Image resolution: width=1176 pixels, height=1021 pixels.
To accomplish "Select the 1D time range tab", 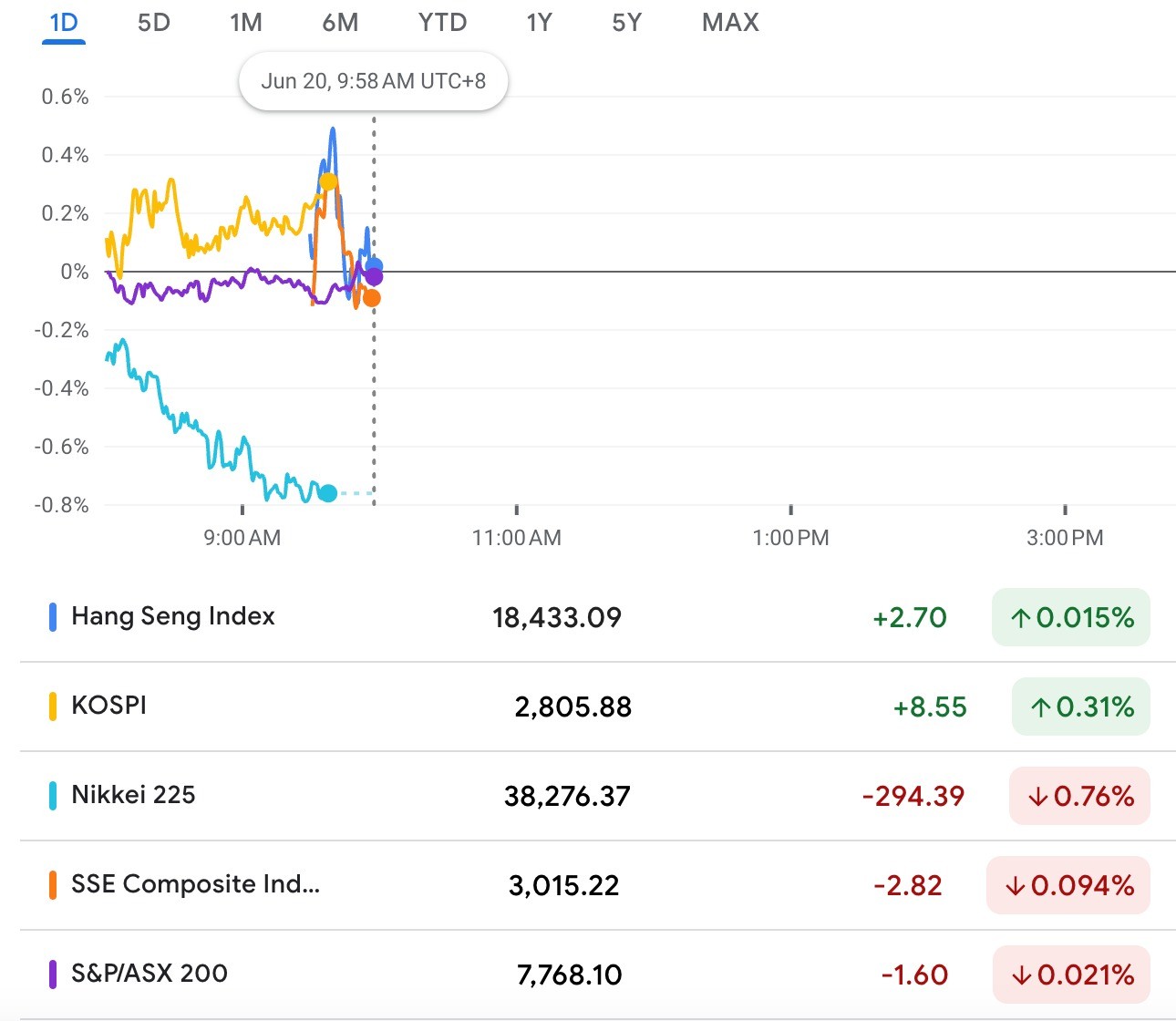I will [64, 22].
